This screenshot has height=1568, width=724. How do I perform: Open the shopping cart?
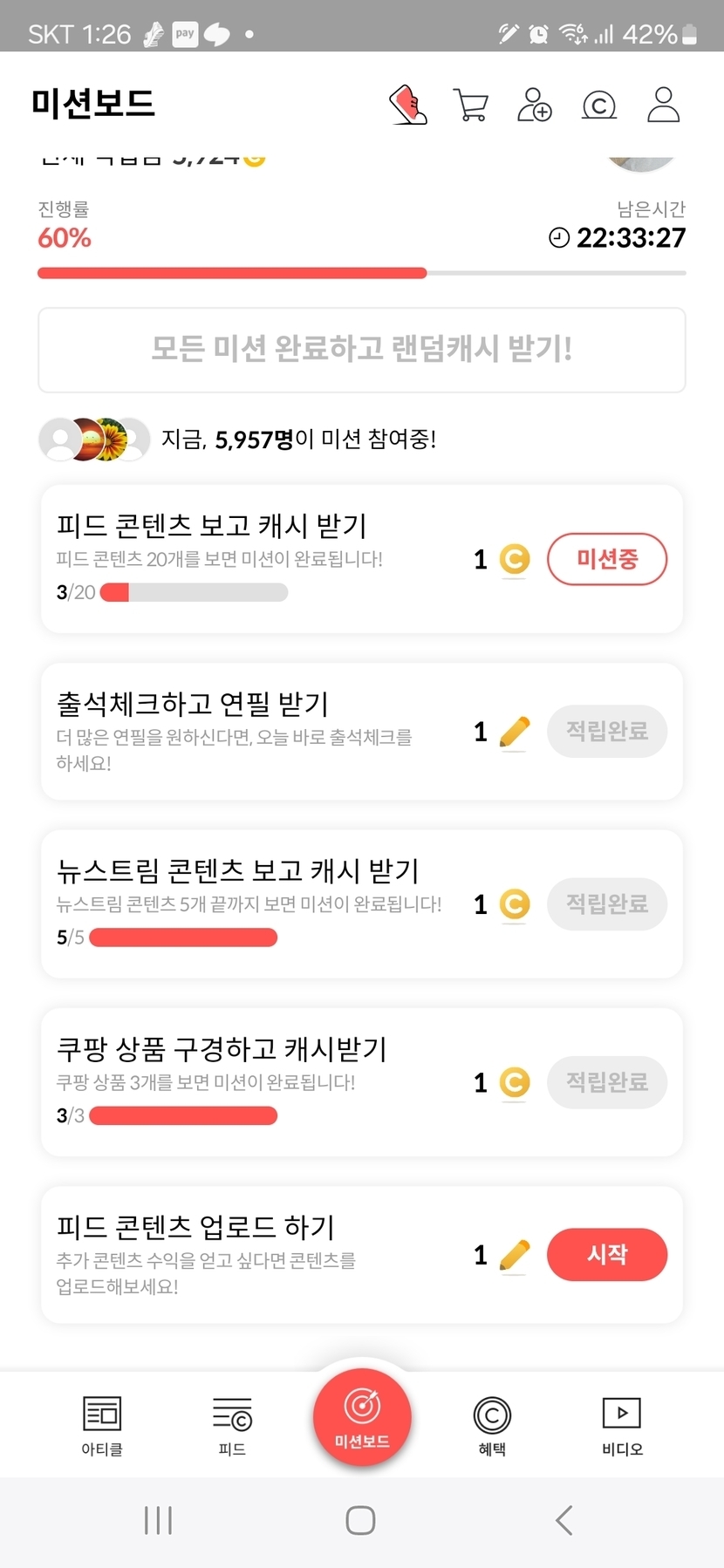coord(471,105)
